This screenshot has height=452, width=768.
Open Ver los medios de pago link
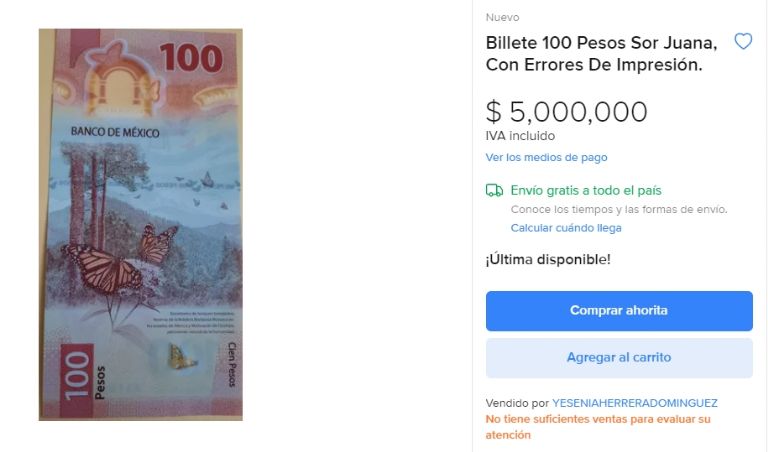coord(546,157)
